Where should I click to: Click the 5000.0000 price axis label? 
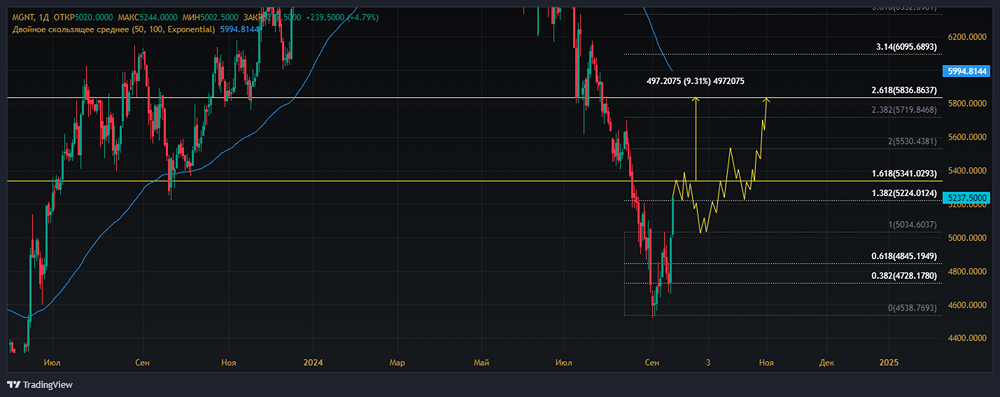tap(967, 238)
